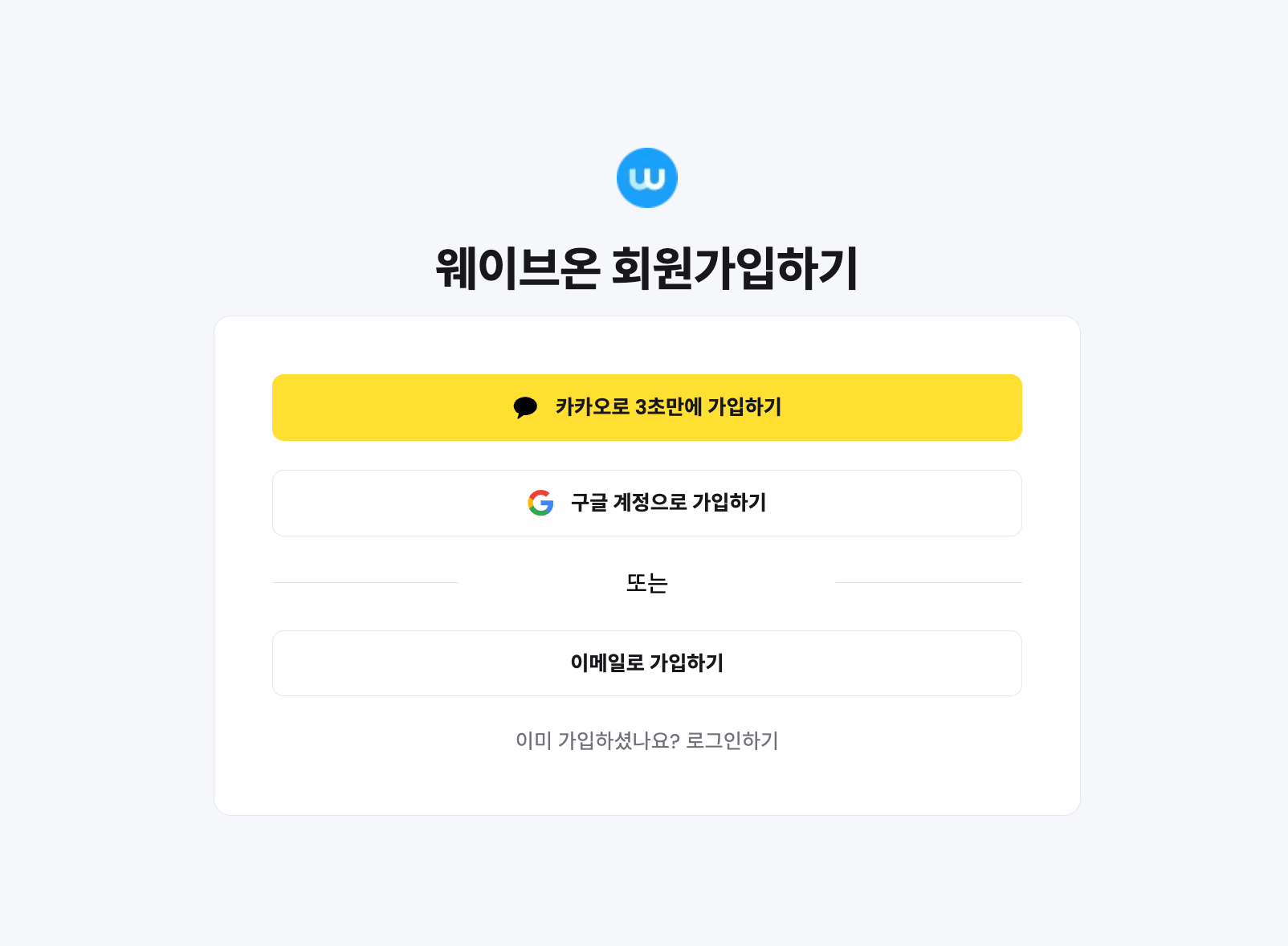Screen dimensions: 1288x946
Task: Click the white Google signup option
Action: tap(646, 504)
